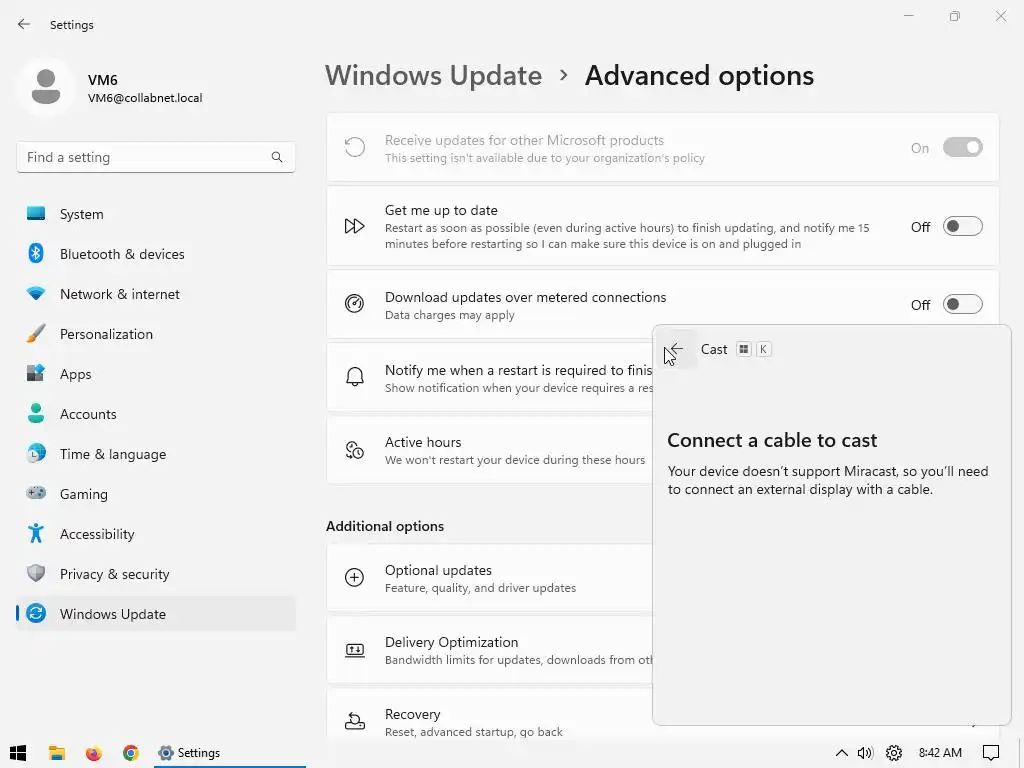Click the clock icon next to Active hours
The width and height of the screenshot is (1024, 768).
pyautogui.click(x=354, y=449)
